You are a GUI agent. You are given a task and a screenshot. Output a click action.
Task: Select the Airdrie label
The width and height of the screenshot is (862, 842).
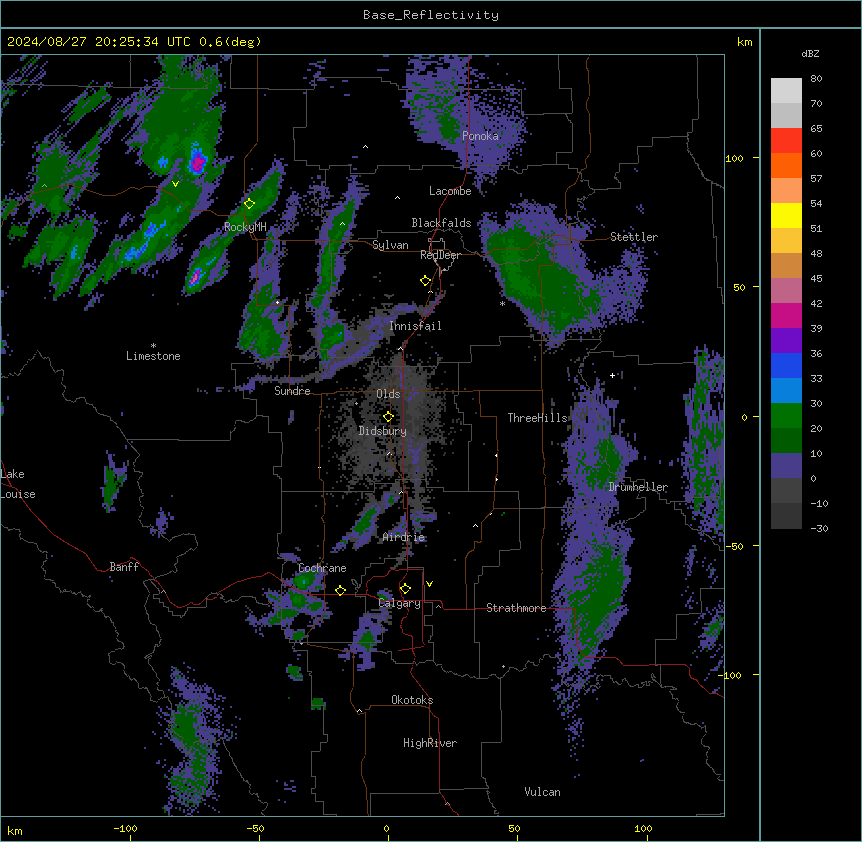pyautogui.click(x=404, y=537)
